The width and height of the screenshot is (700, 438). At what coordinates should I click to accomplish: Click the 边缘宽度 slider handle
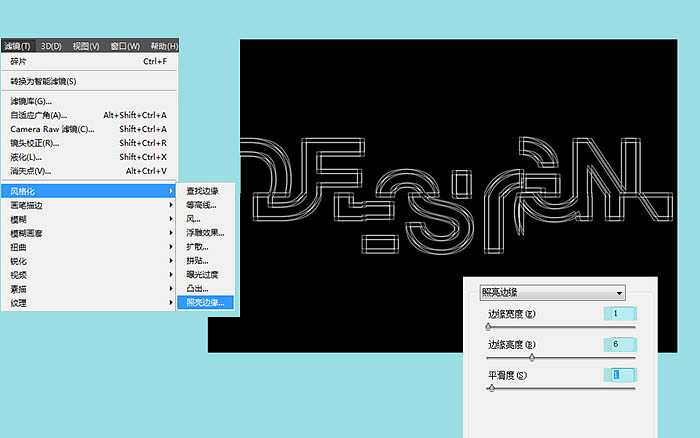coord(489,326)
